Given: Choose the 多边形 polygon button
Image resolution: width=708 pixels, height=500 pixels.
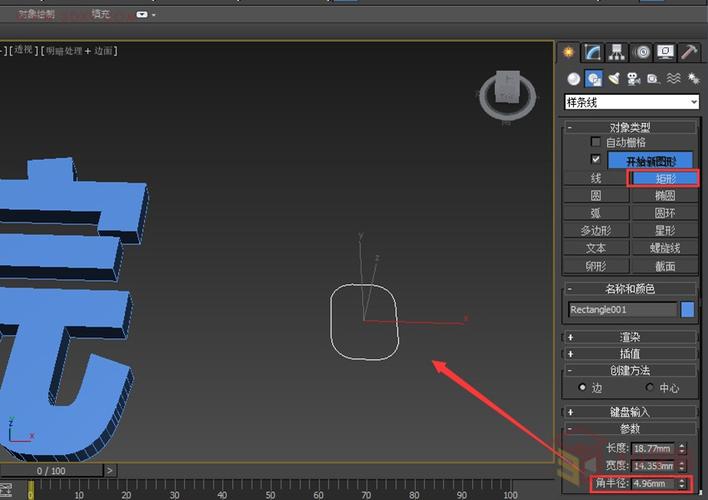Looking at the screenshot, I should pyautogui.click(x=596, y=231).
